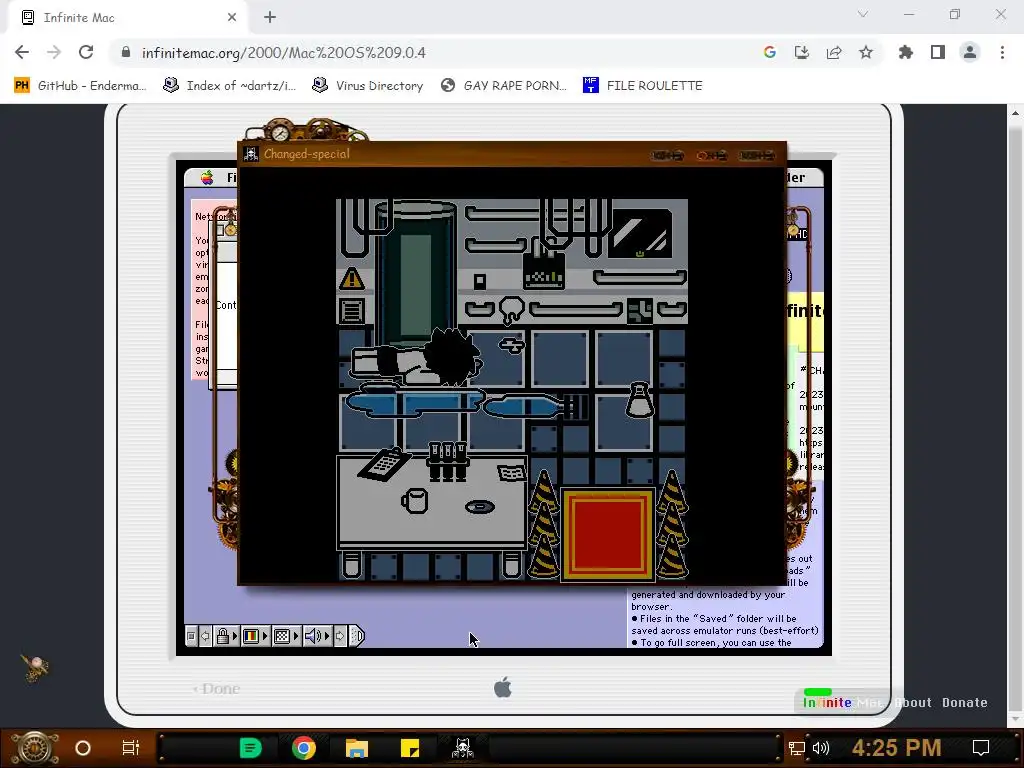This screenshot has height=768, width=1024.
Task: Toggle Chrome side panel
Action: pos(938,52)
